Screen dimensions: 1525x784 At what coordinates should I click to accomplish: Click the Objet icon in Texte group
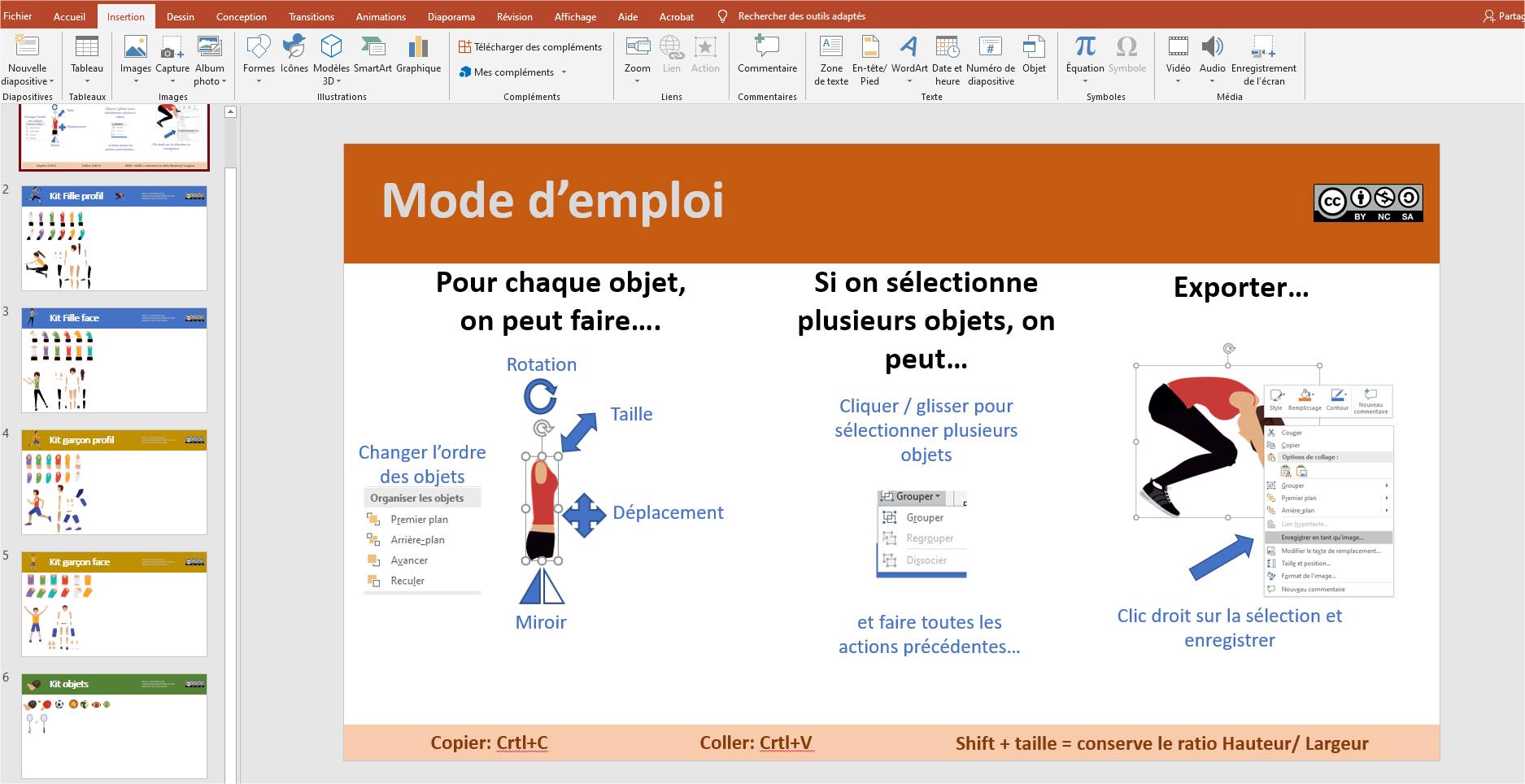pos(1034,47)
